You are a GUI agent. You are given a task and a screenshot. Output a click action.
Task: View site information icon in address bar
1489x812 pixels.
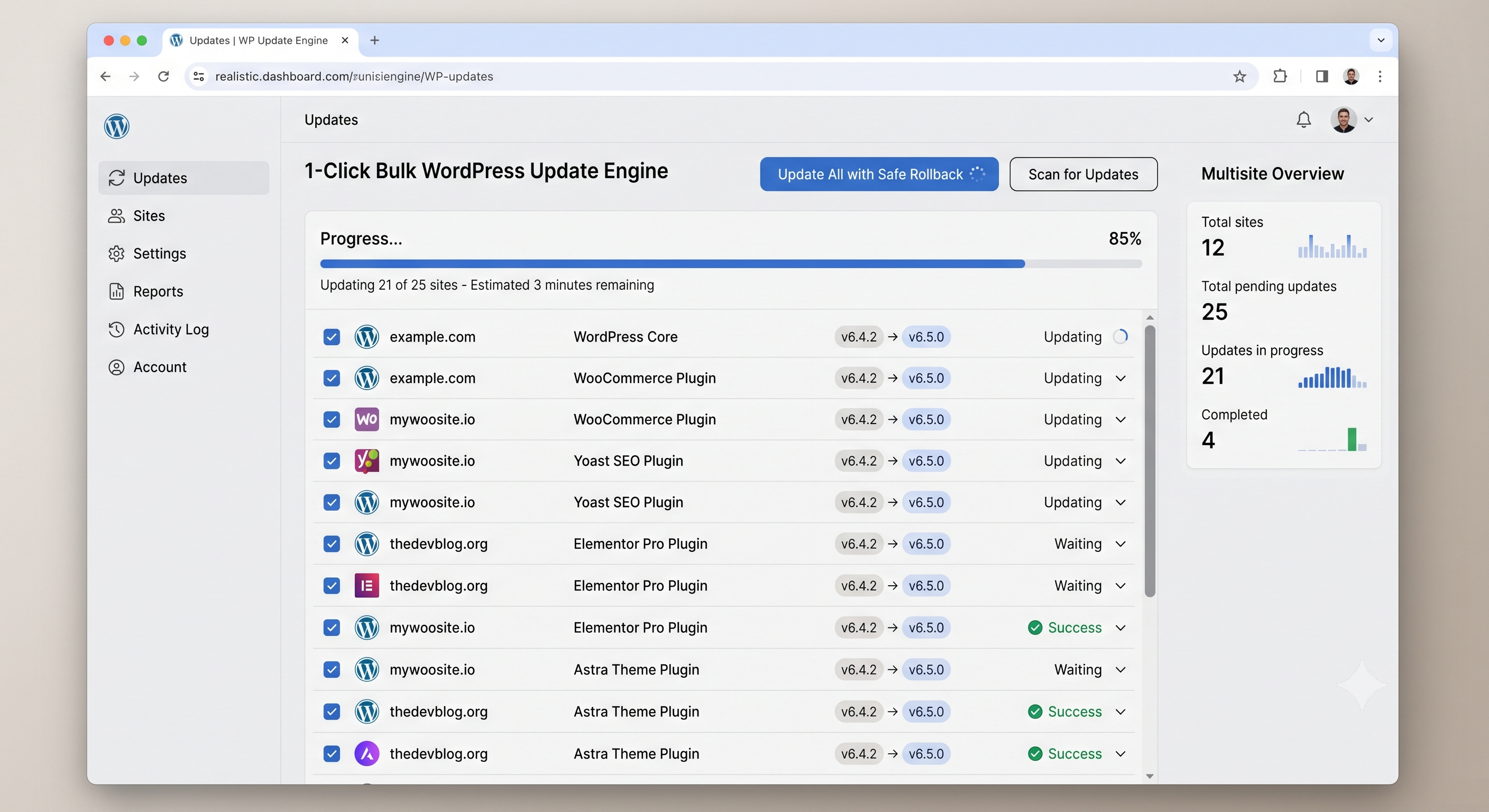click(x=199, y=76)
